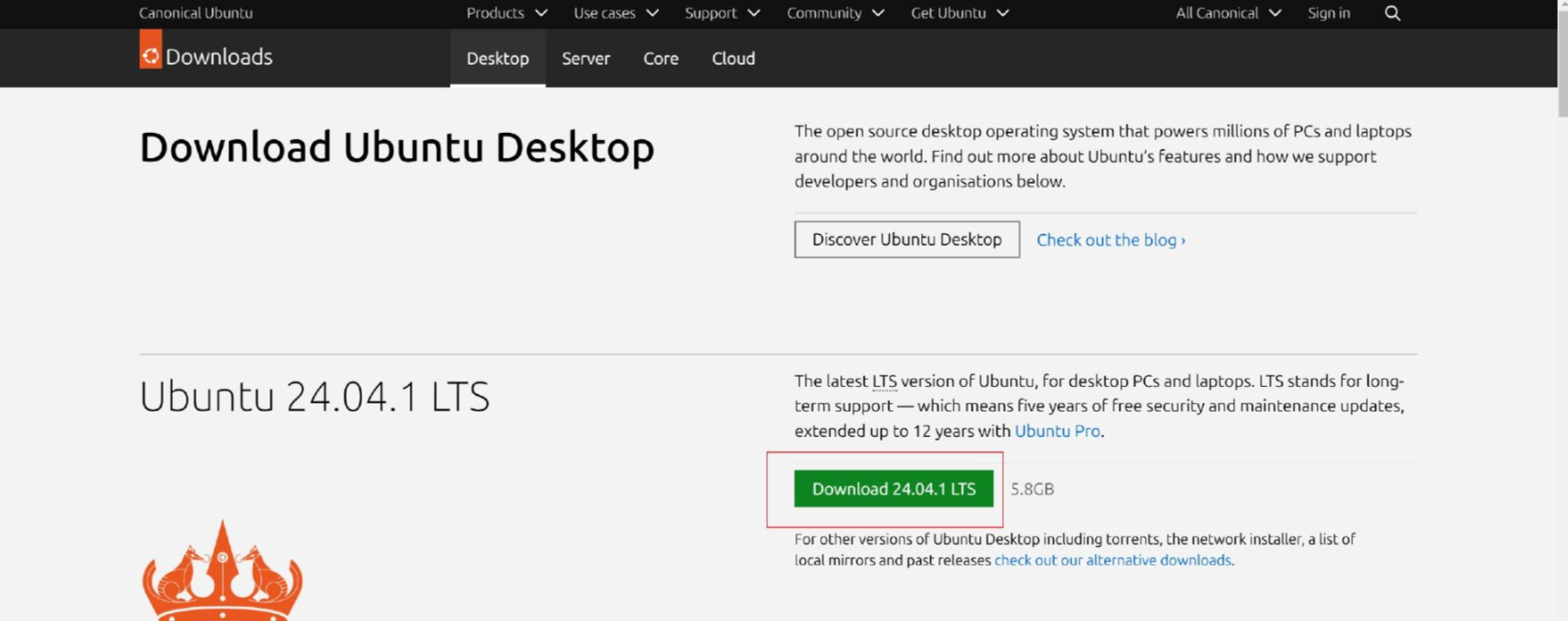Screen dimensions: 1568x621
Task: Open the search magnifier icon
Action: click(x=1391, y=13)
